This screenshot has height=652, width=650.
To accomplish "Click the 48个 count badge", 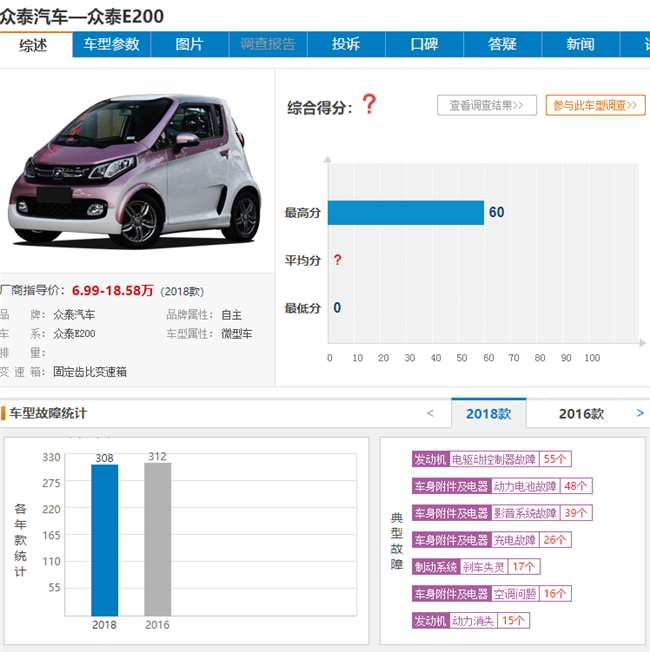I will tap(576, 487).
